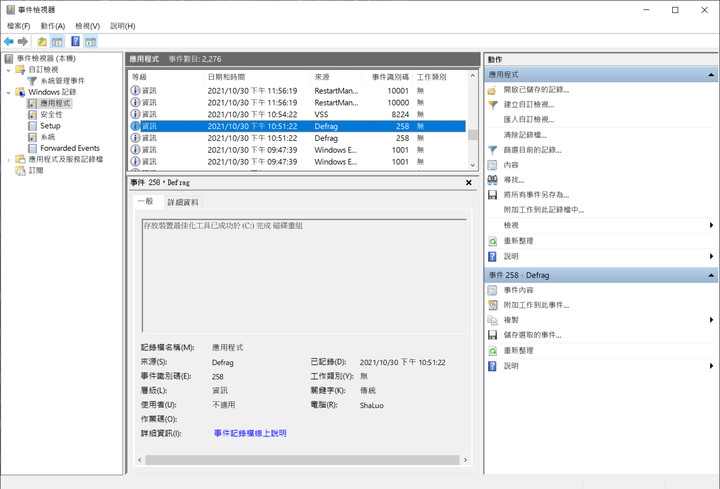This screenshot has height=489, width=720.
Task: Click 附加工作到此事件 action
Action: 536,305
